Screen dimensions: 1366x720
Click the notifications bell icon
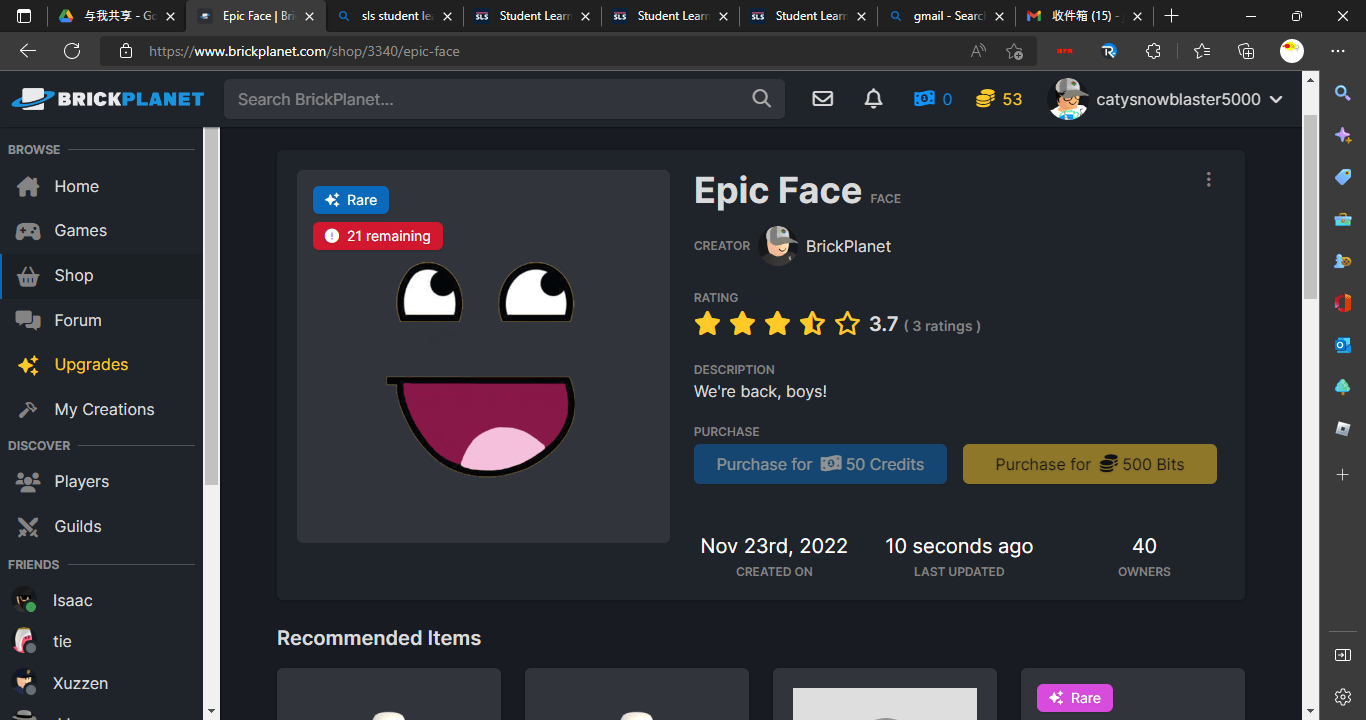(x=873, y=99)
